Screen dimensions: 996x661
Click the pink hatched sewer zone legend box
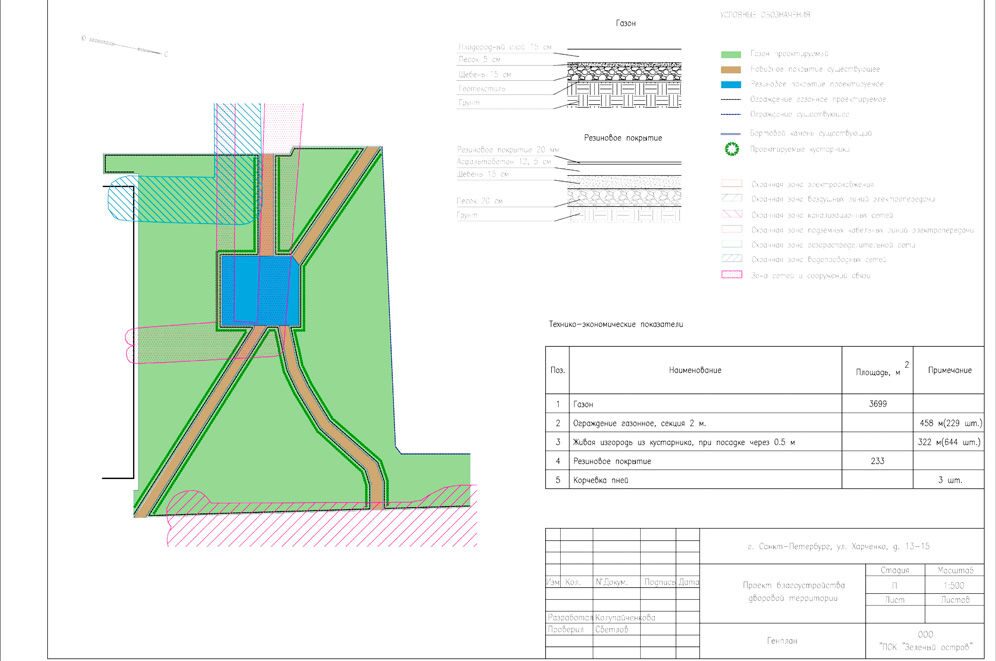coord(730,214)
